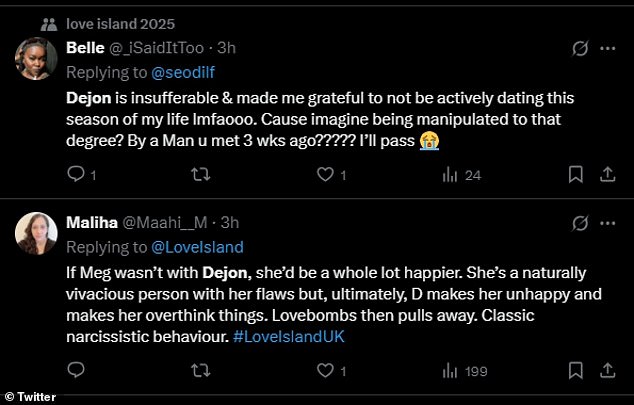Reply to Belle's tweet
Viewport: 634px width, 405px height.
click(x=76, y=174)
